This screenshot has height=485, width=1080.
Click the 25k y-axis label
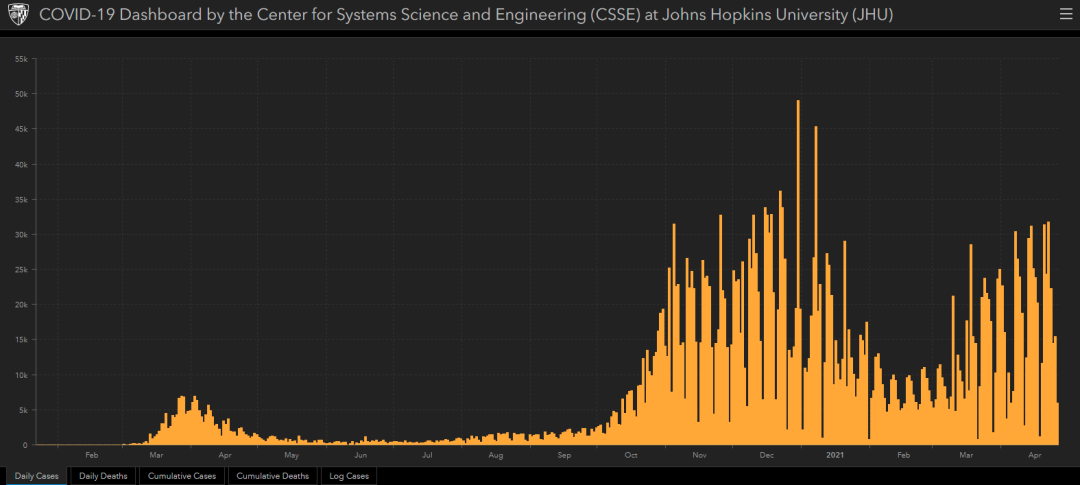coord(21,269)
